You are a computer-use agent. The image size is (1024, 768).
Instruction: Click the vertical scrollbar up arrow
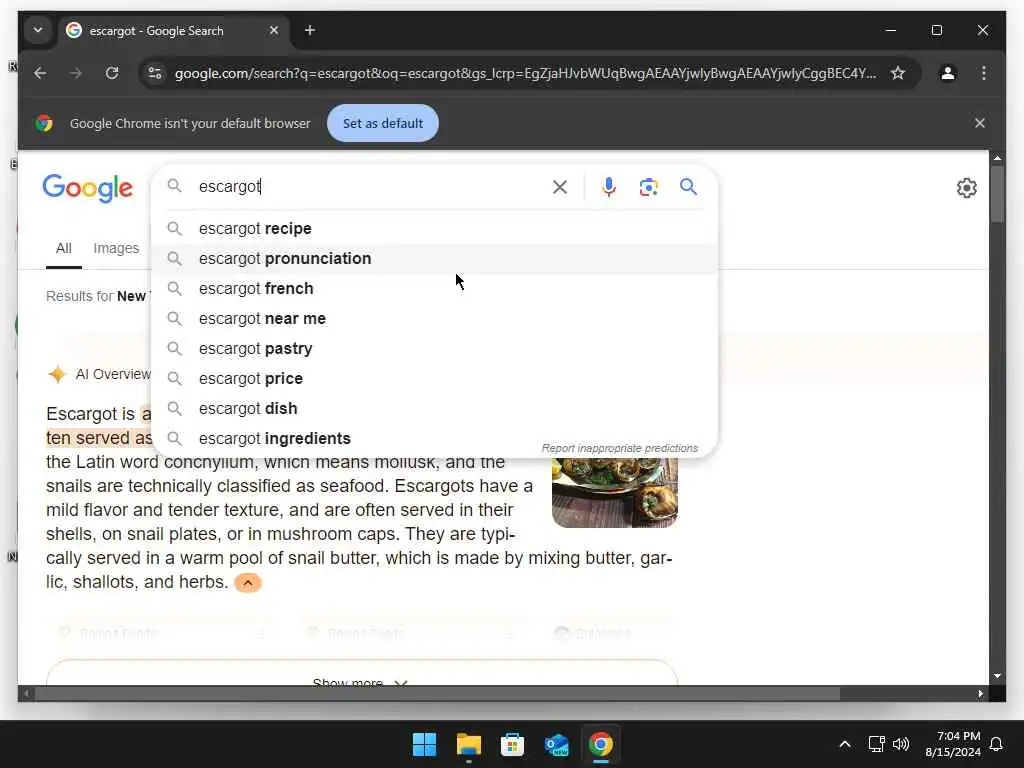tap(997, 158)
